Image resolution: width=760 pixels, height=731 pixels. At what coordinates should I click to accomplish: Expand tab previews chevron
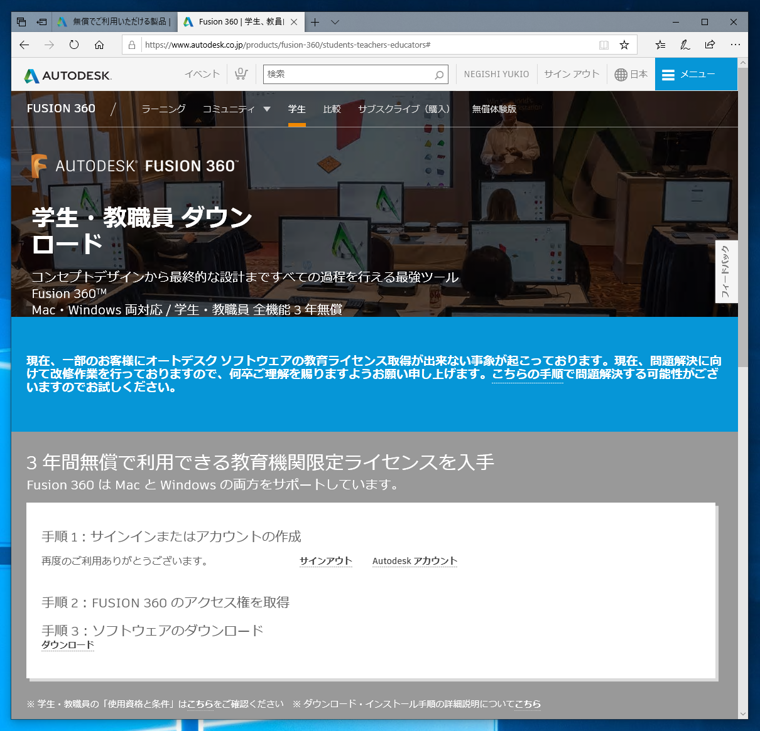[x=335, y=22]
